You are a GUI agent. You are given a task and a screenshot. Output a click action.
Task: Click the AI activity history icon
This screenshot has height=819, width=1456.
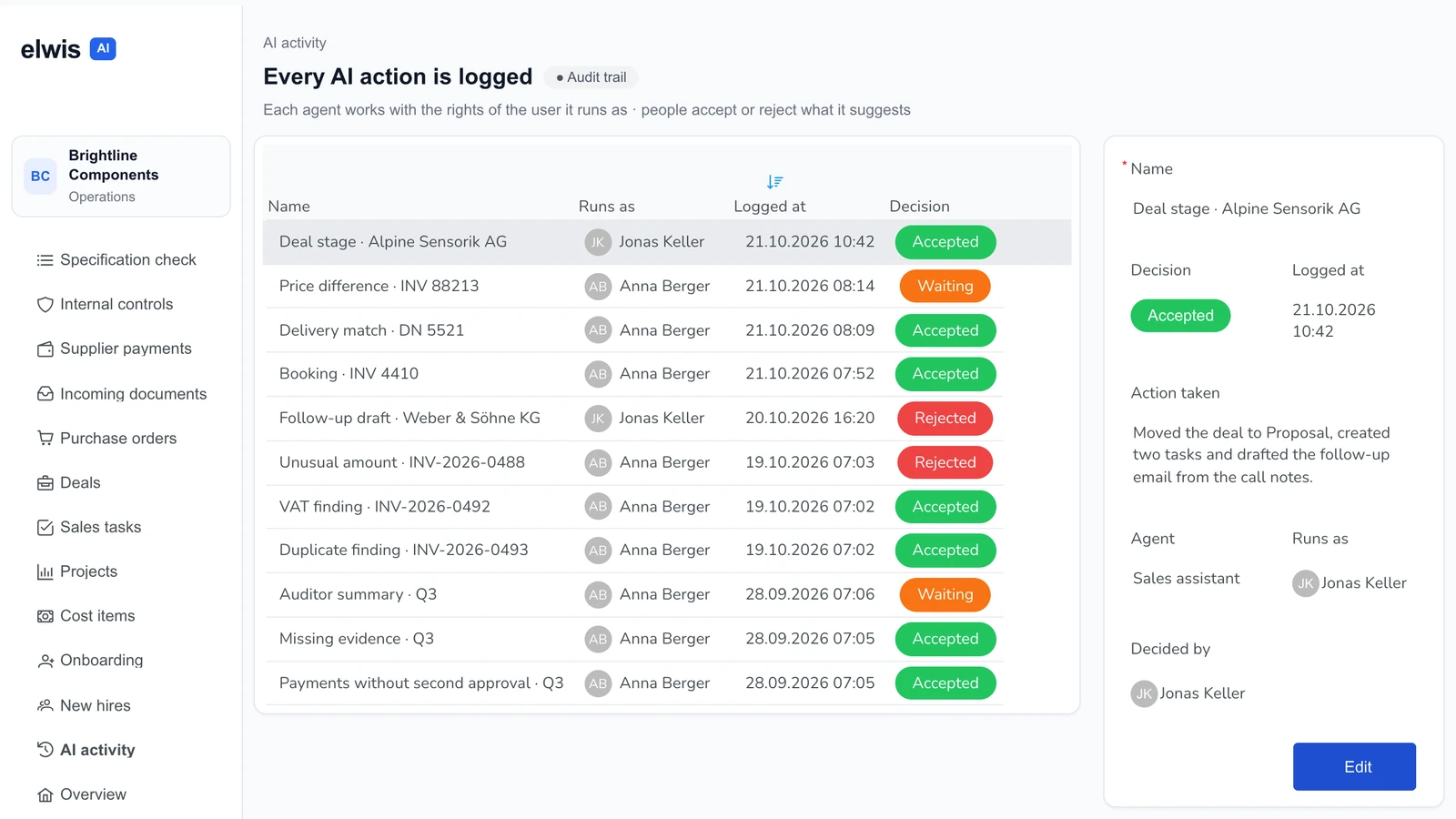pyautogui.click(x=45, y=750)
